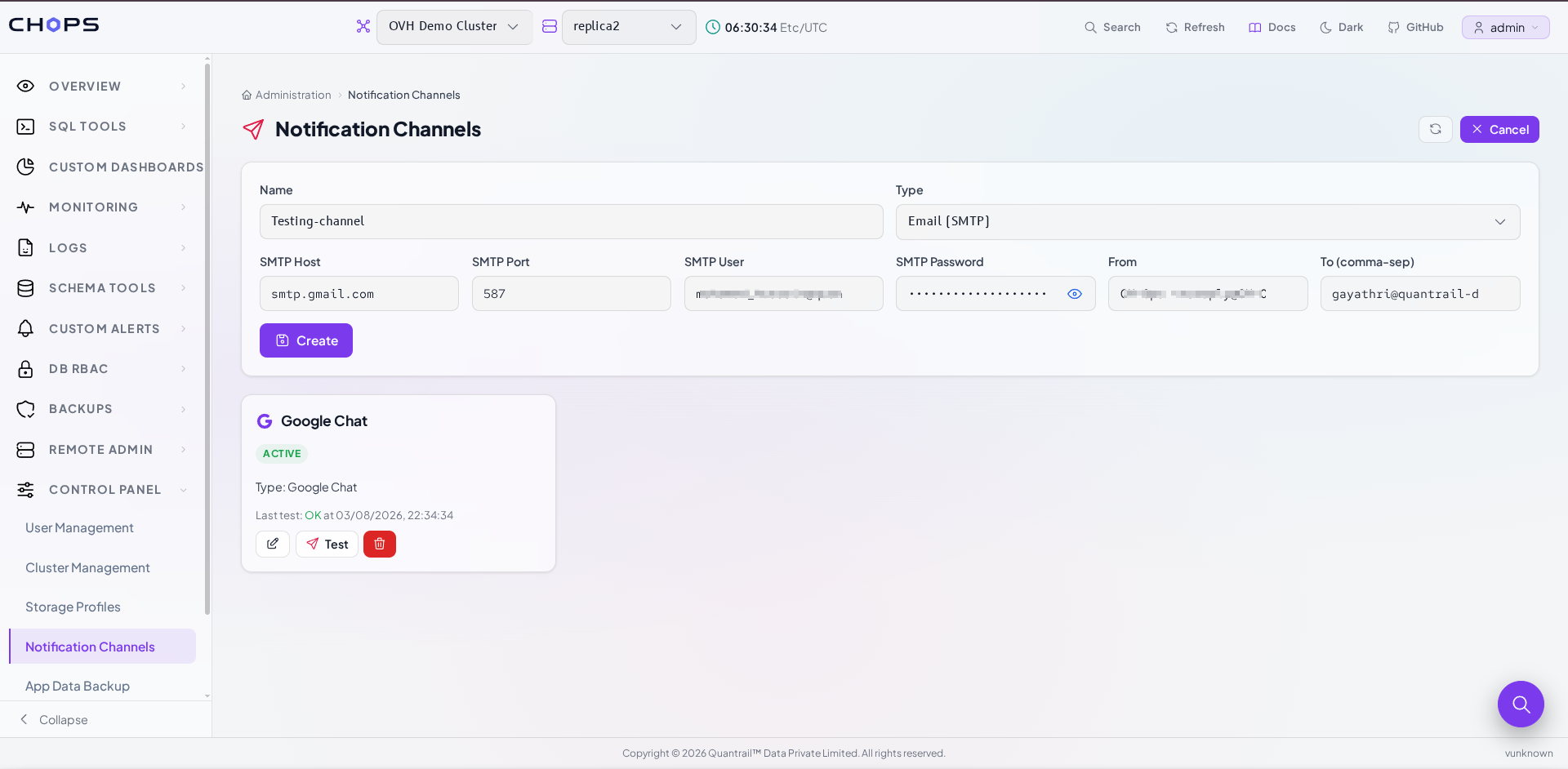Click the Google logo on channel card
This screenshot has height=769, width=1568.
point(265,421)
